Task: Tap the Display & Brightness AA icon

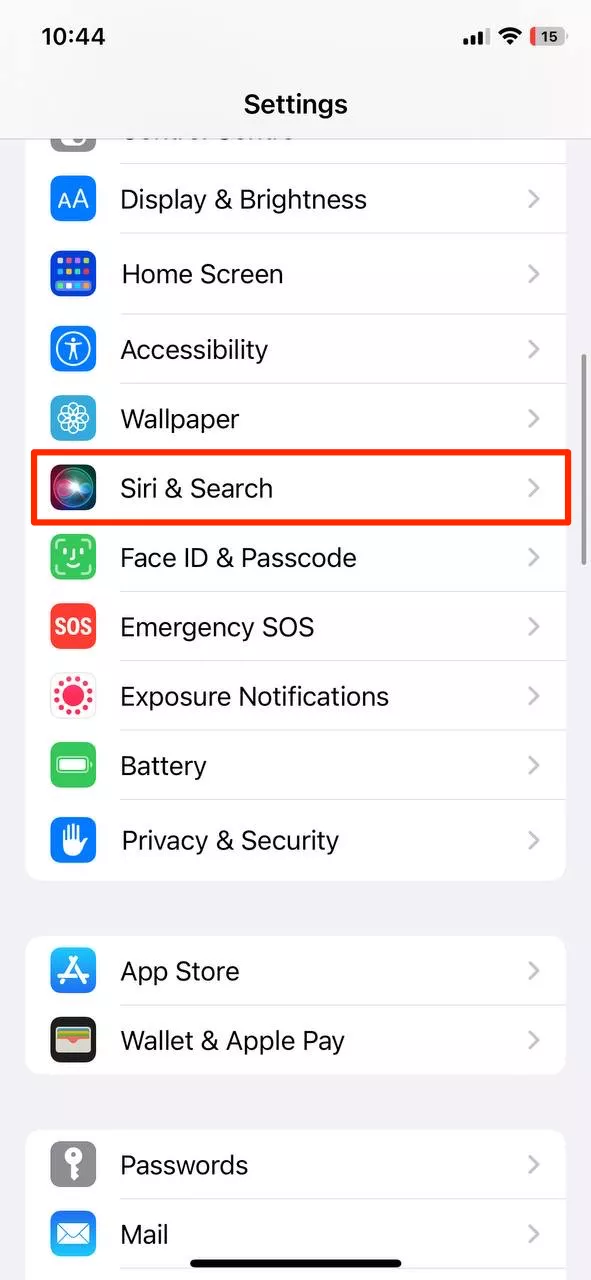Action: (73, 199)
